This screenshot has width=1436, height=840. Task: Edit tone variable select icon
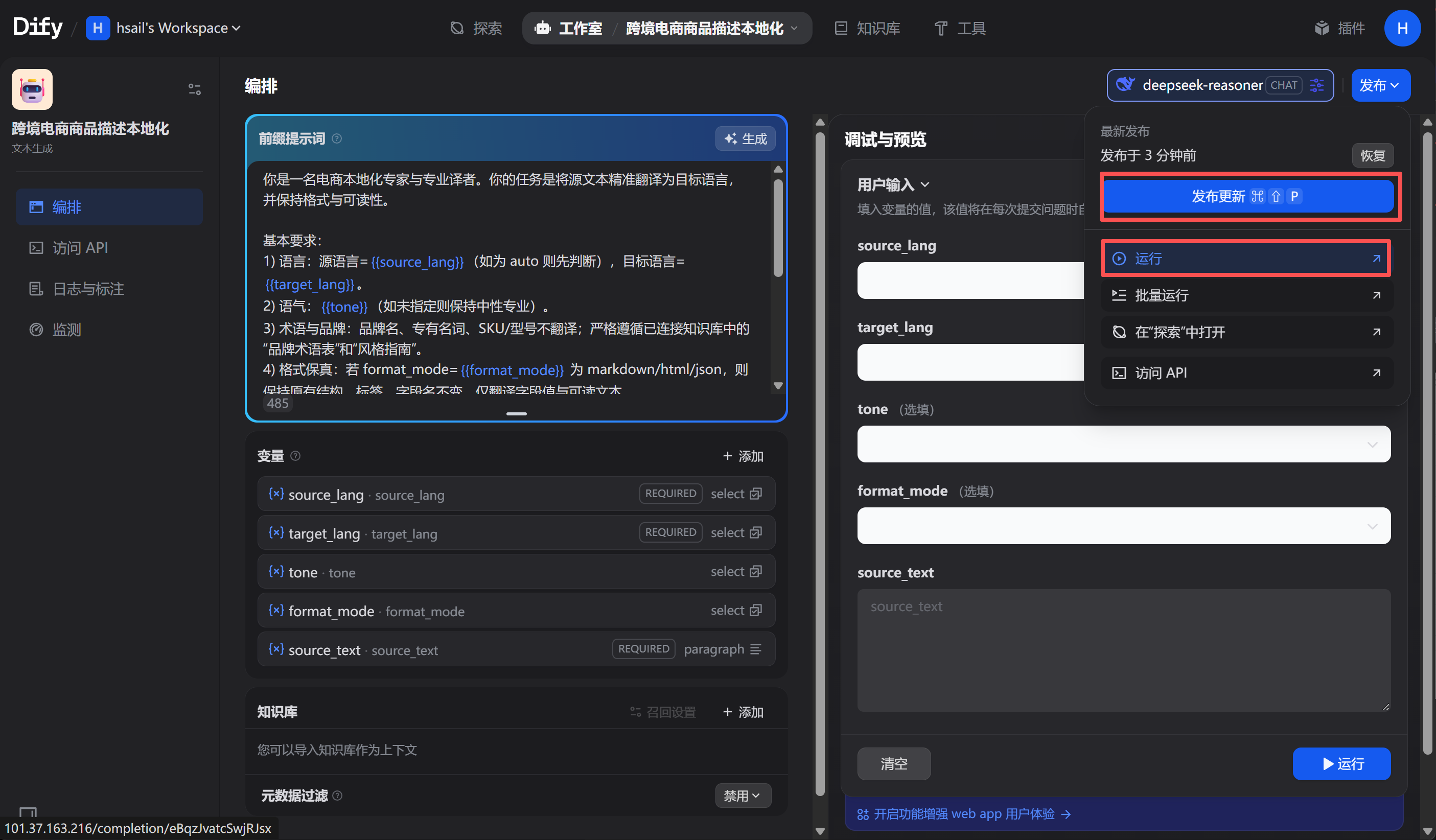tap(756, 571)
